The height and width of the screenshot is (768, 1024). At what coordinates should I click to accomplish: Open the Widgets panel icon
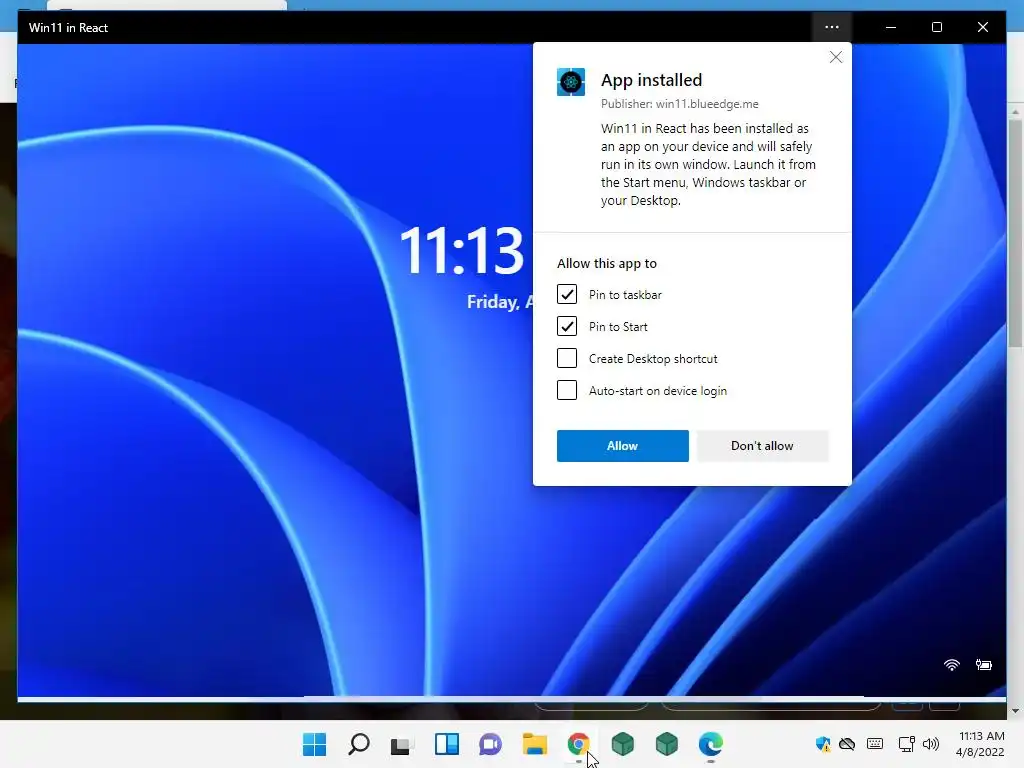[447, 744]
